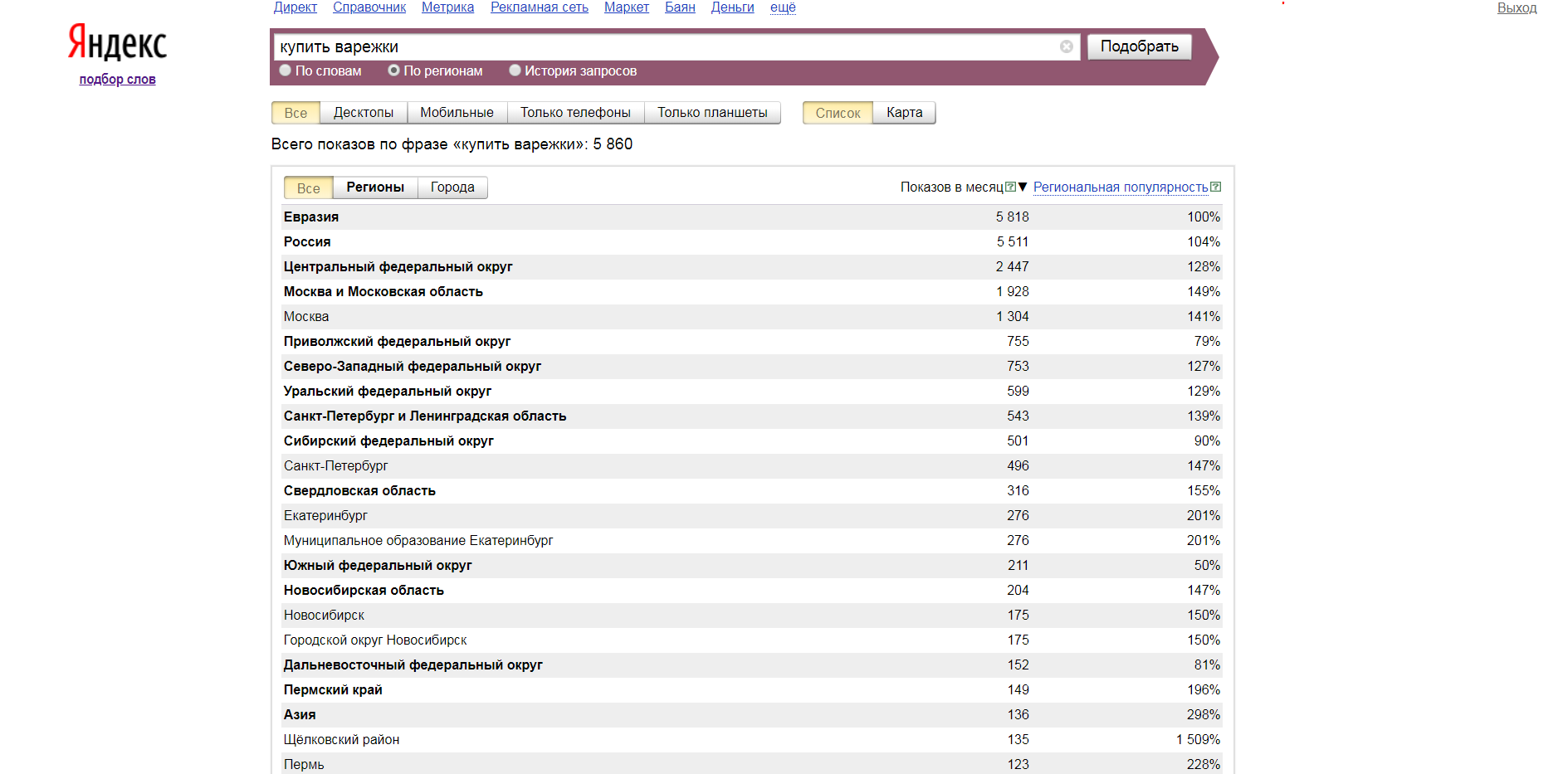This screenshot has width=1568, height=774.
Task: Switch the view to Карта
Action: click(x=904, y=113)
